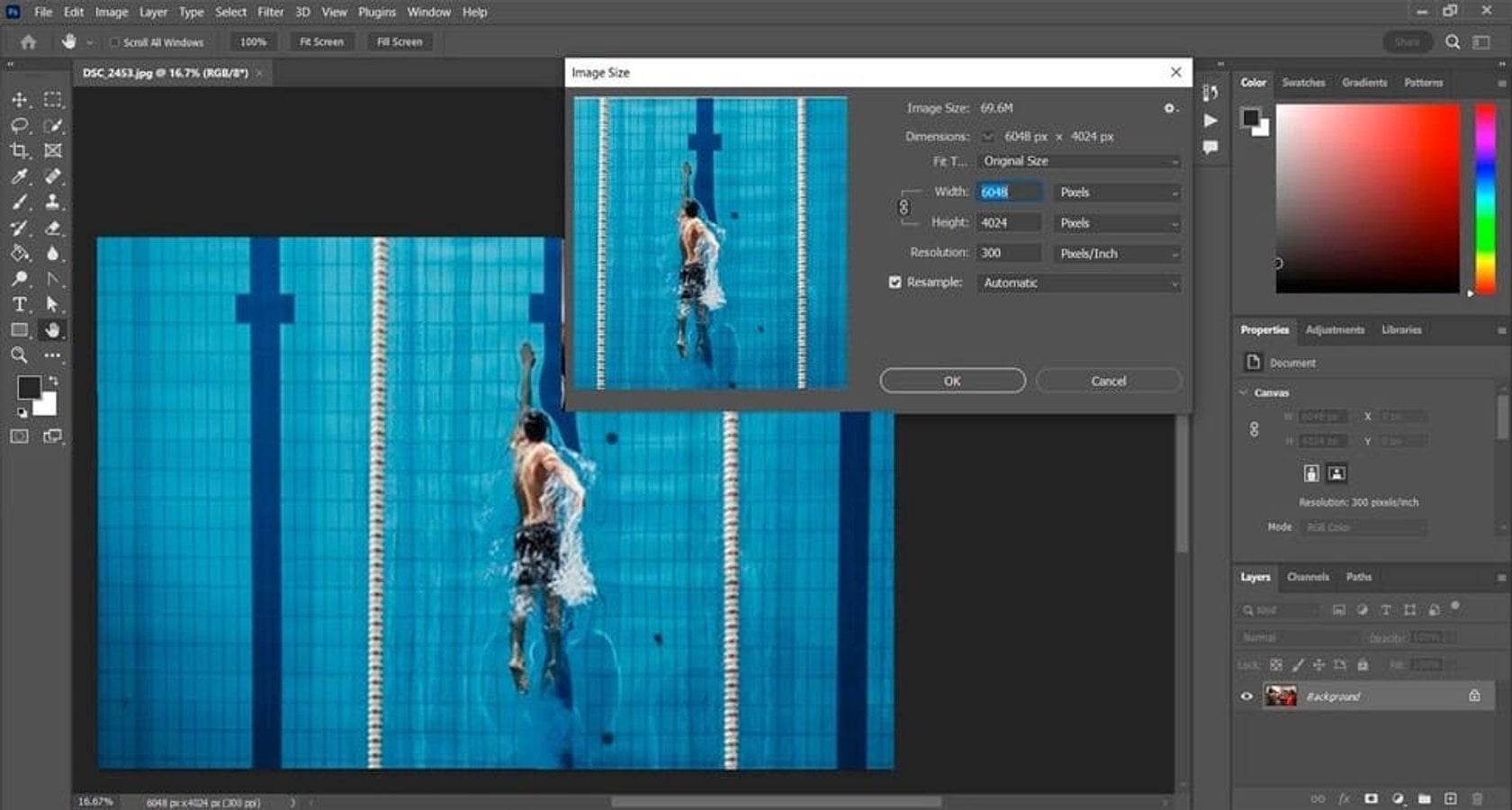Select the Eyedropper tool
The width and height of the screenshot is (1512, 810).
(x=20, y=176)
